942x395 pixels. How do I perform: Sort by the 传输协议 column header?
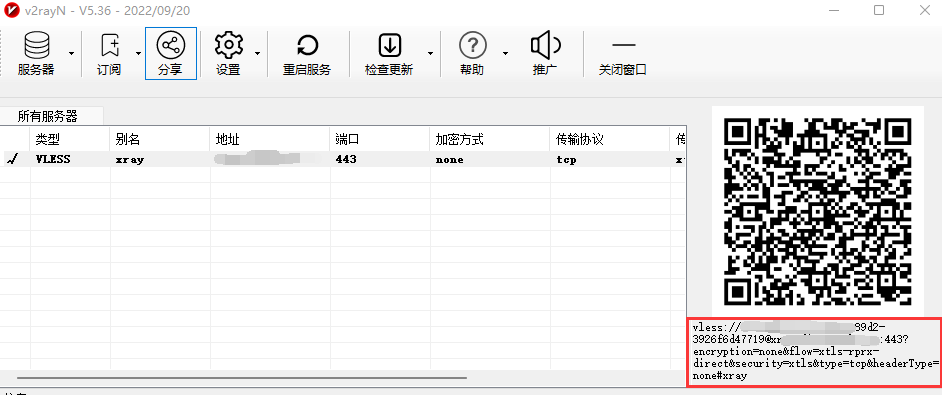tap(609, 139)
